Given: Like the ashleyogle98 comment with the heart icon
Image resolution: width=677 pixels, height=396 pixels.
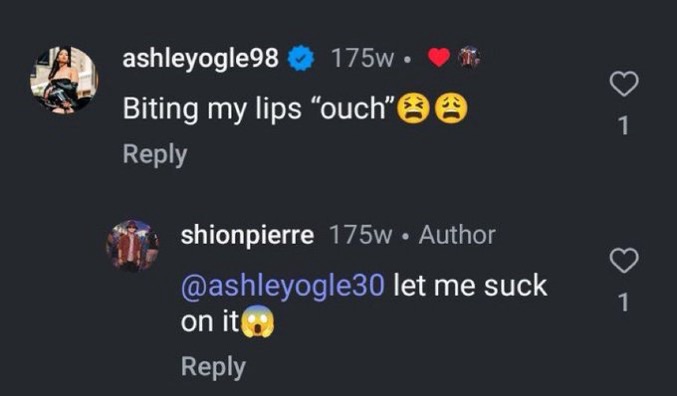Looking at the screenshot, I should point(624,83).
